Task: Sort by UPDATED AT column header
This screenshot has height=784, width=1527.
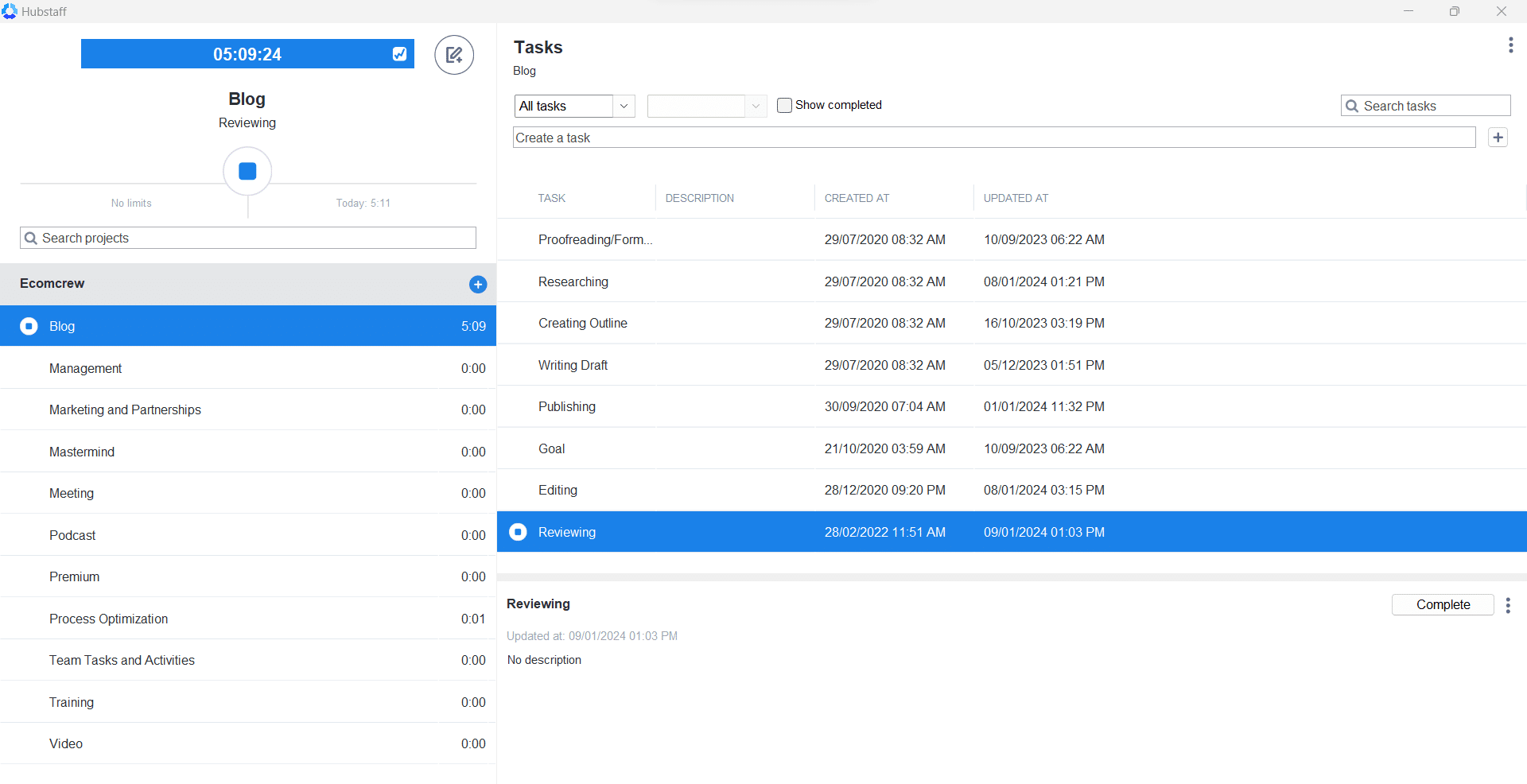Action: (1016, 198)
